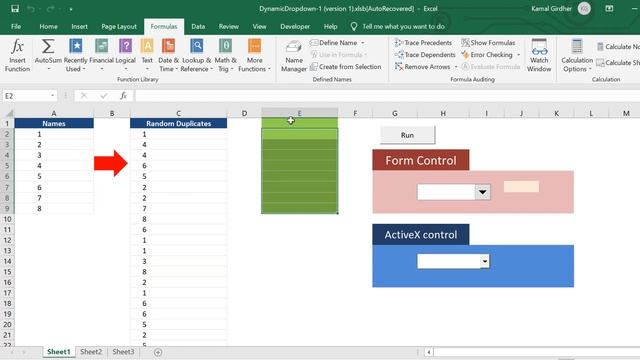Screen dimensions: 640x360
Task: Click the Name Box showing E2
Action: click(25, 96)
